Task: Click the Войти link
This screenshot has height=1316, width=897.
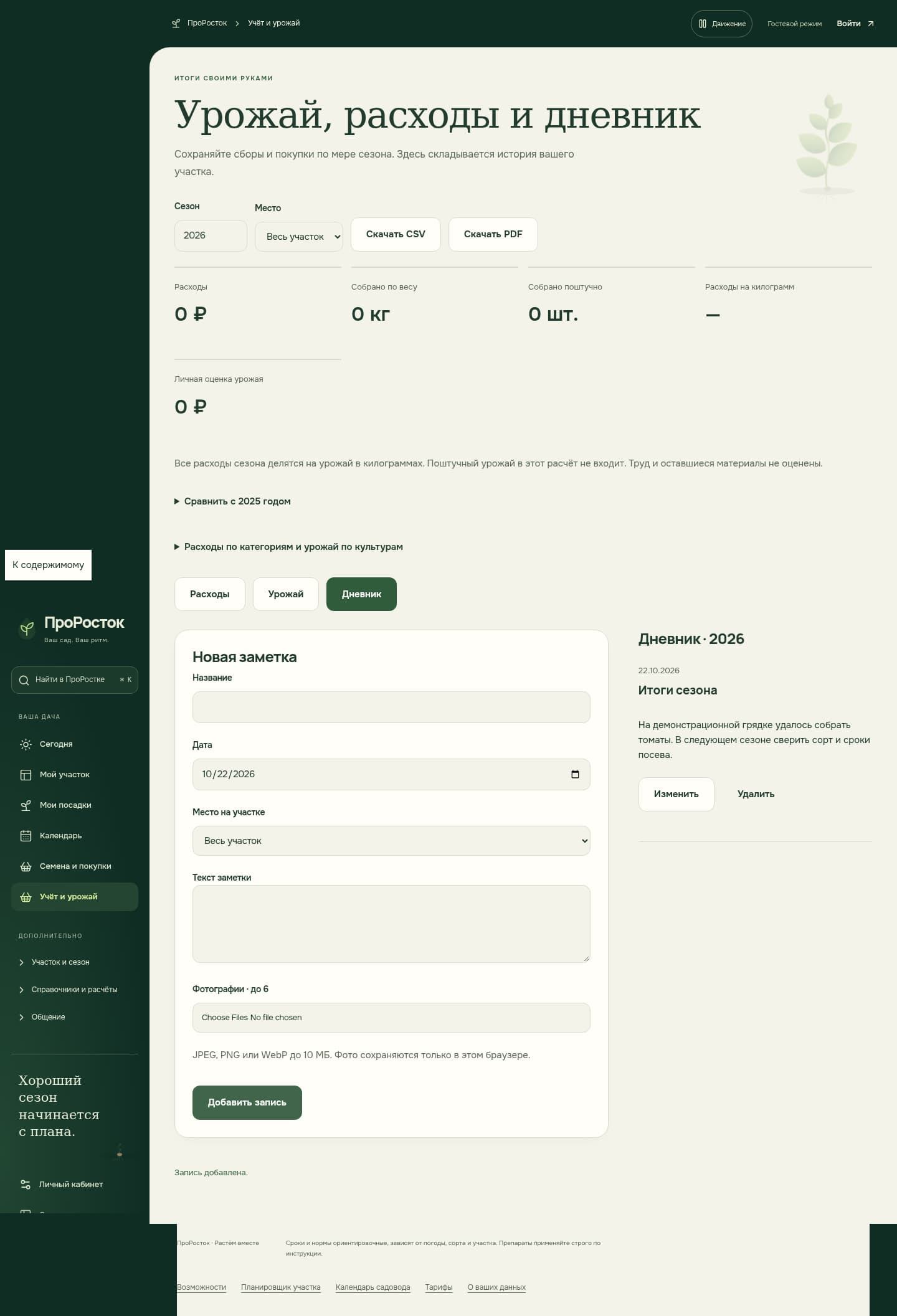Action: coord(855,24)
